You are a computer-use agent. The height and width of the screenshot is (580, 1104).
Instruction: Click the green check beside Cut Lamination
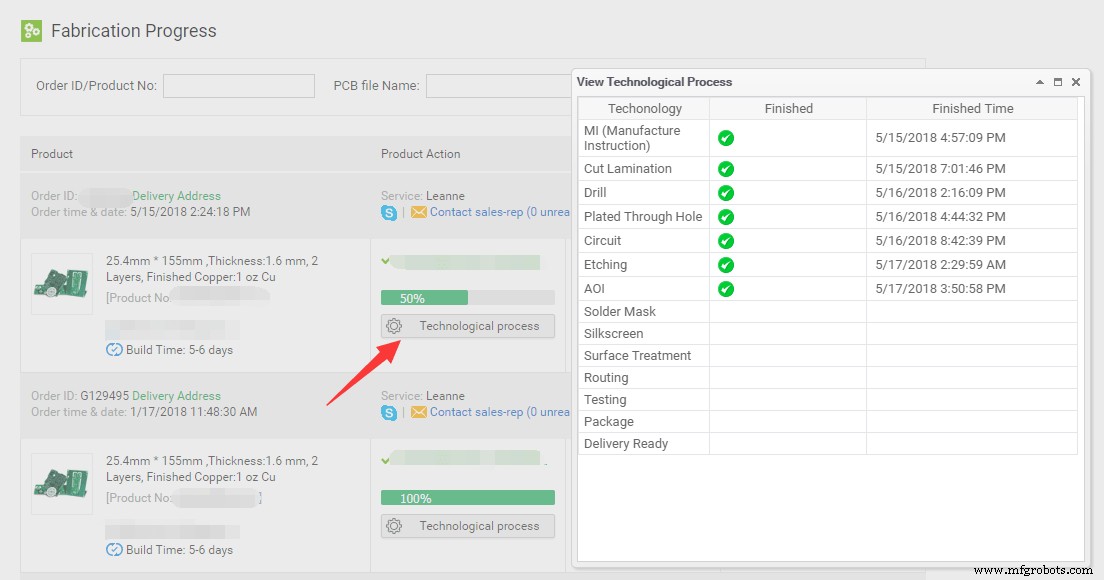coord(726,169)
